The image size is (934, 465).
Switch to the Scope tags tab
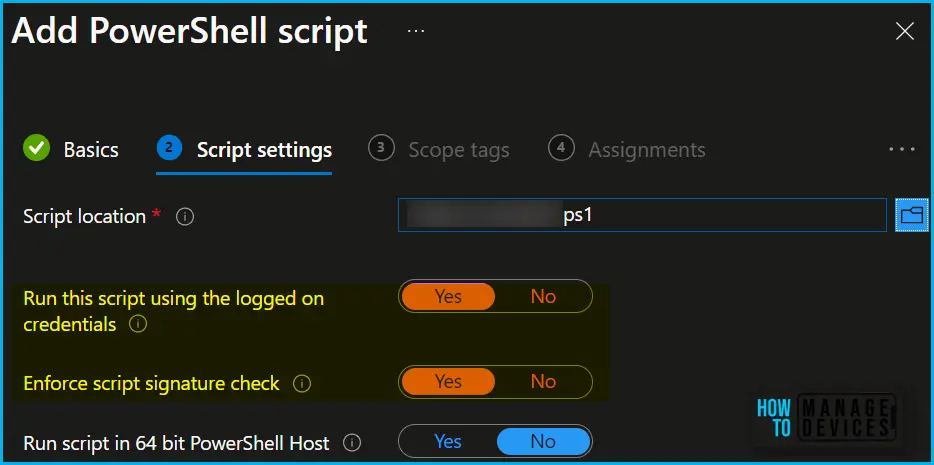459,150
